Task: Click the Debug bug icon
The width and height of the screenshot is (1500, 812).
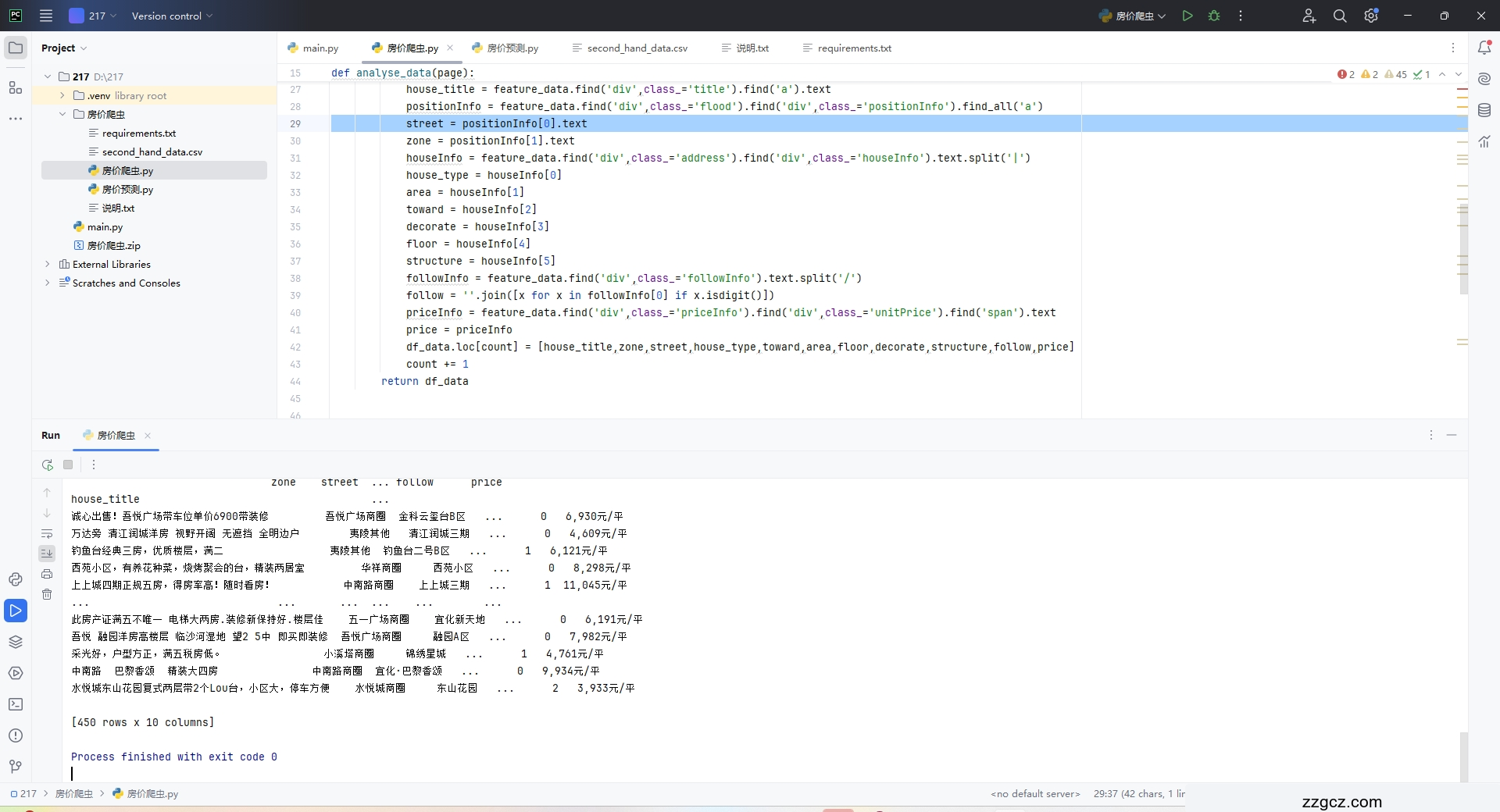Action: (x=1214, y=16)
